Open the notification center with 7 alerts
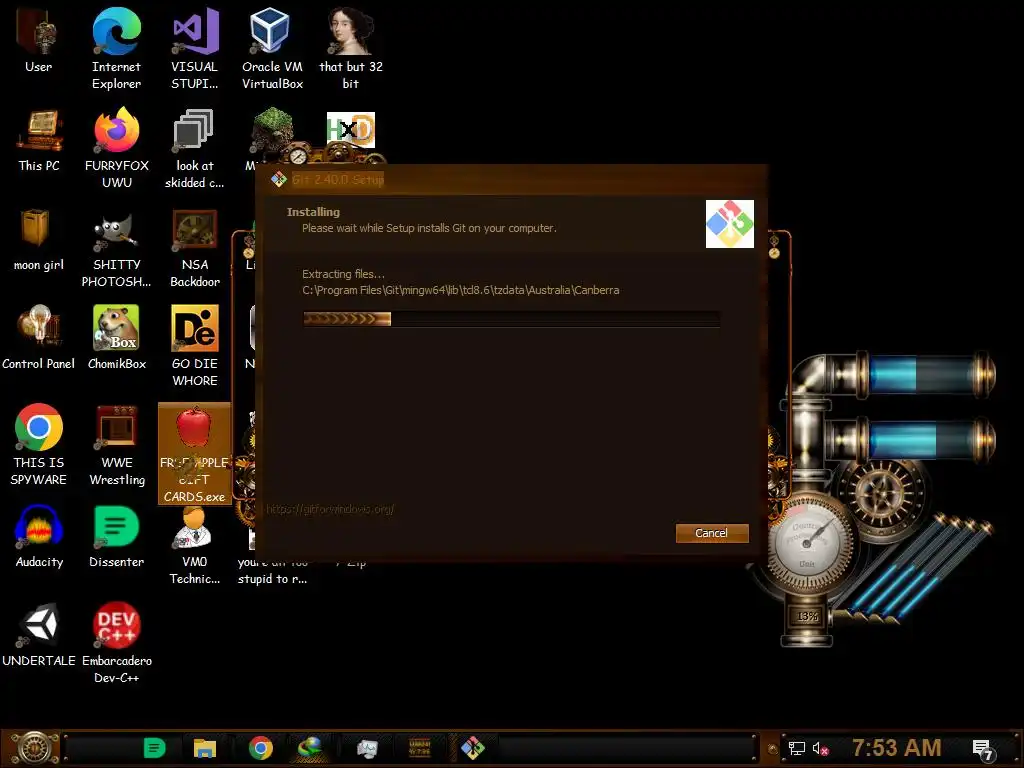This screenshot has width=1024, height=768. coord(983,749)
